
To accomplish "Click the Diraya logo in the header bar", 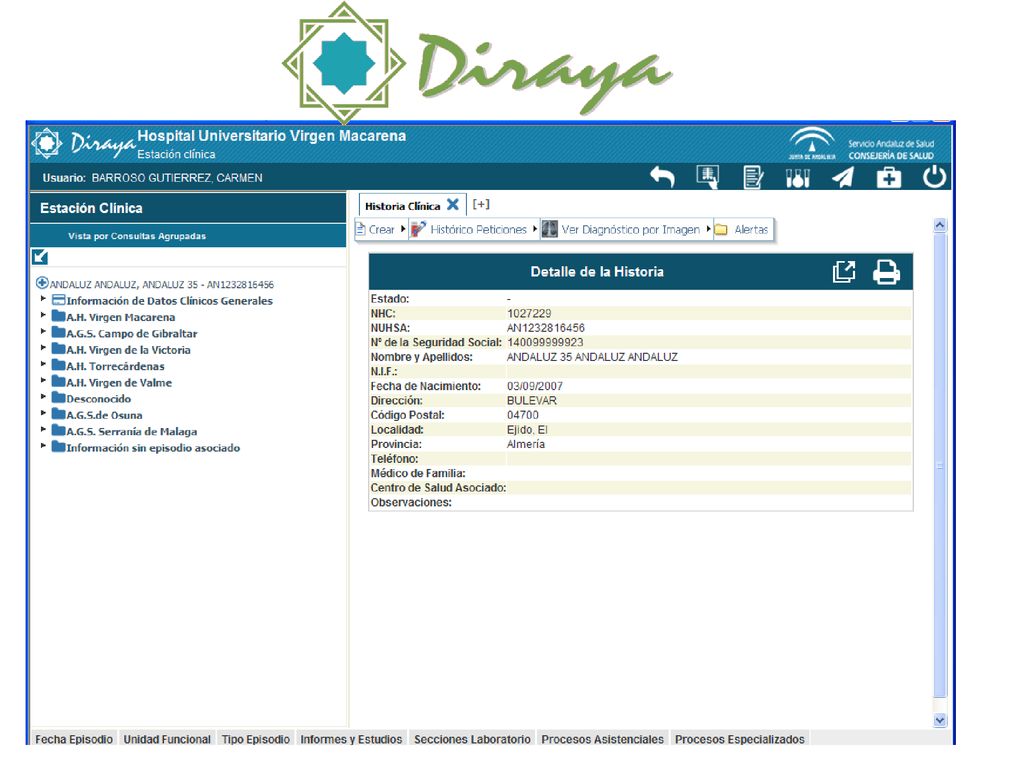I will pyautogui.click(x=84, y=143).
